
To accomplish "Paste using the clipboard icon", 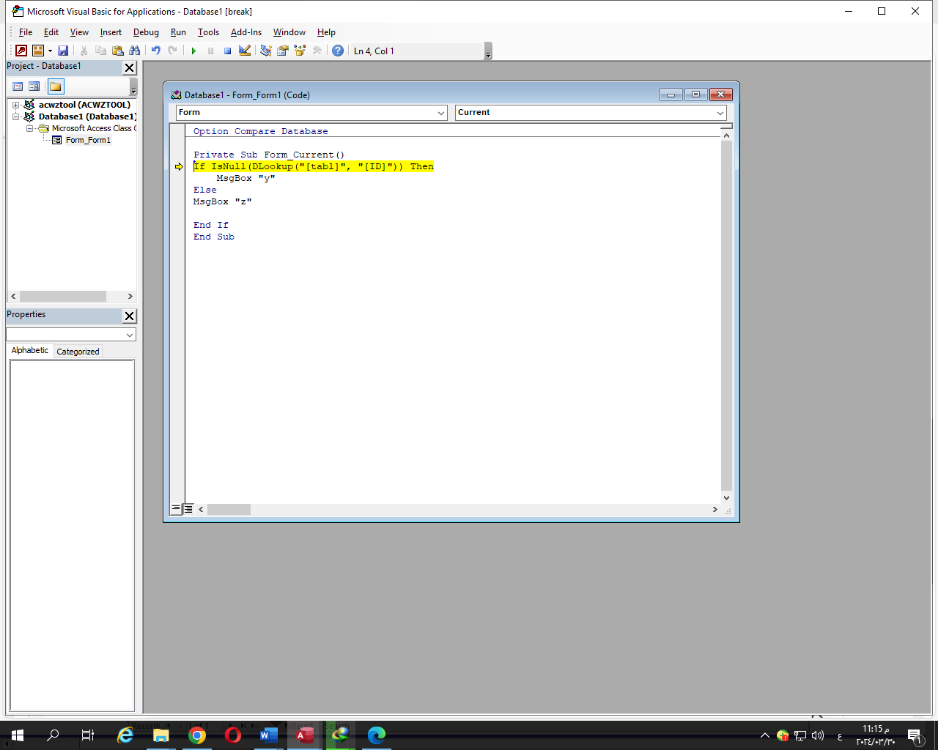I will pyautogui.click(x=118, y=51).
